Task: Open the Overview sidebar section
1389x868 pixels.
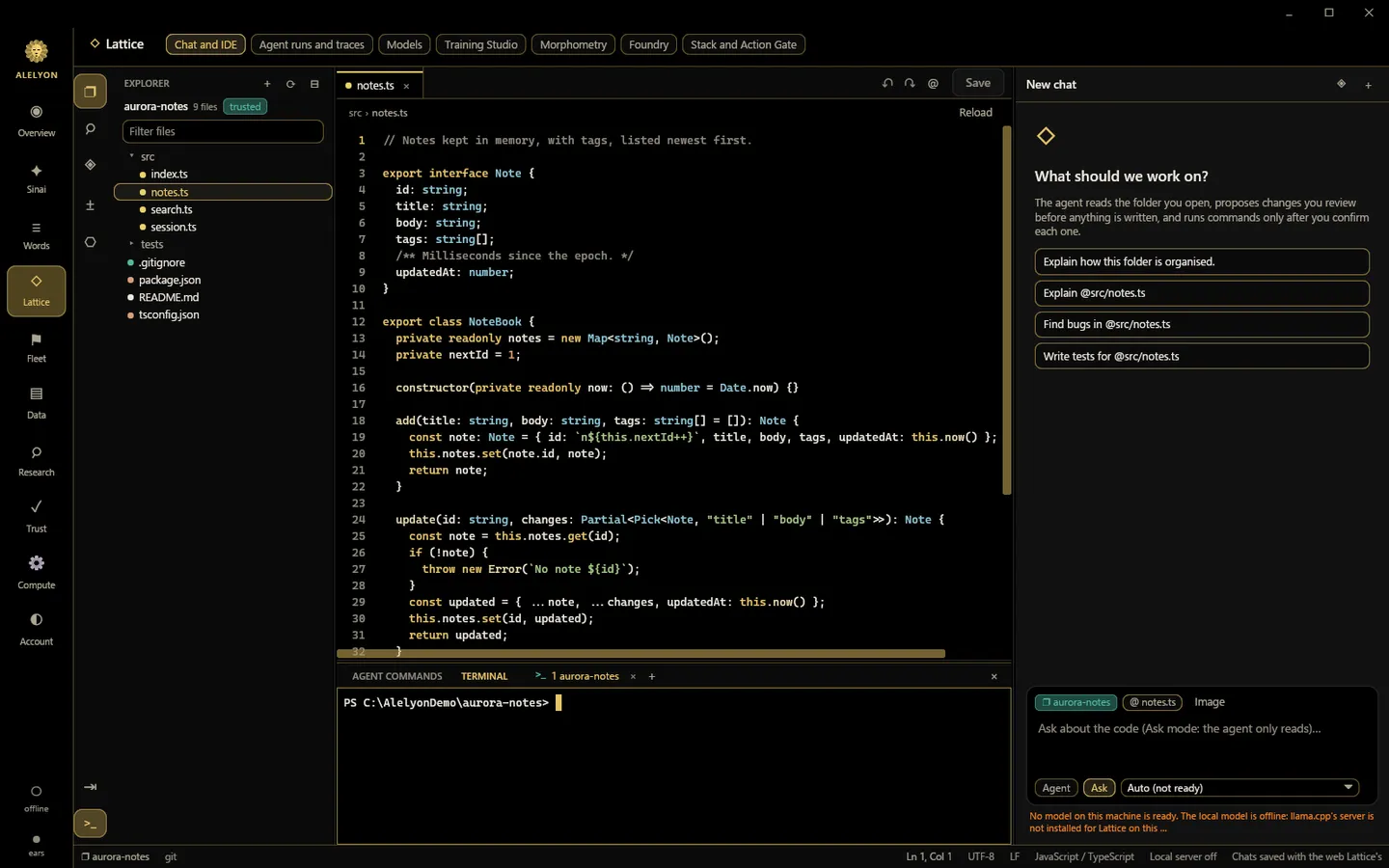Action: 36,122
